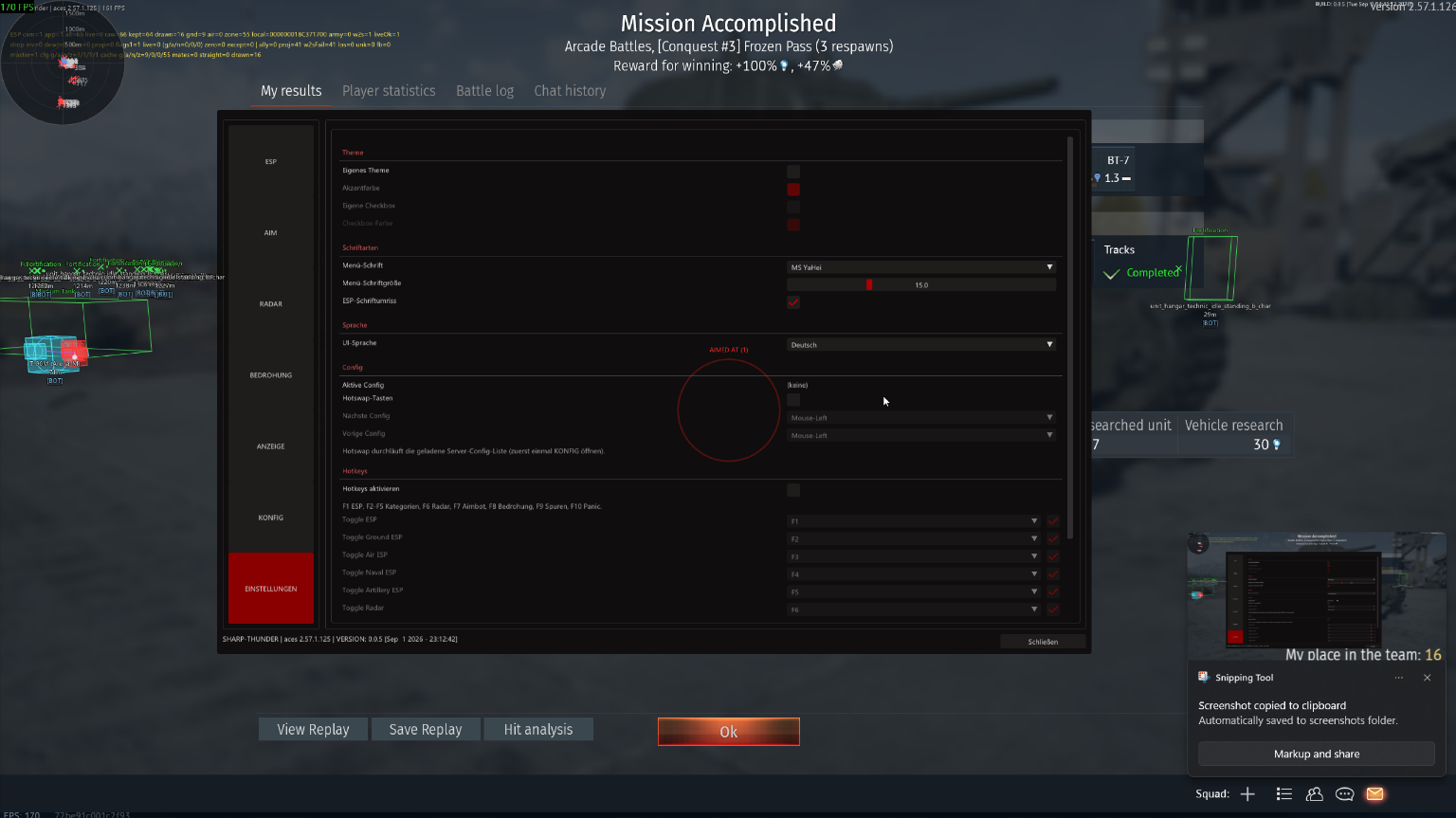
Task: Click the Tracks Completed entry
Action: pos(1141,262)
